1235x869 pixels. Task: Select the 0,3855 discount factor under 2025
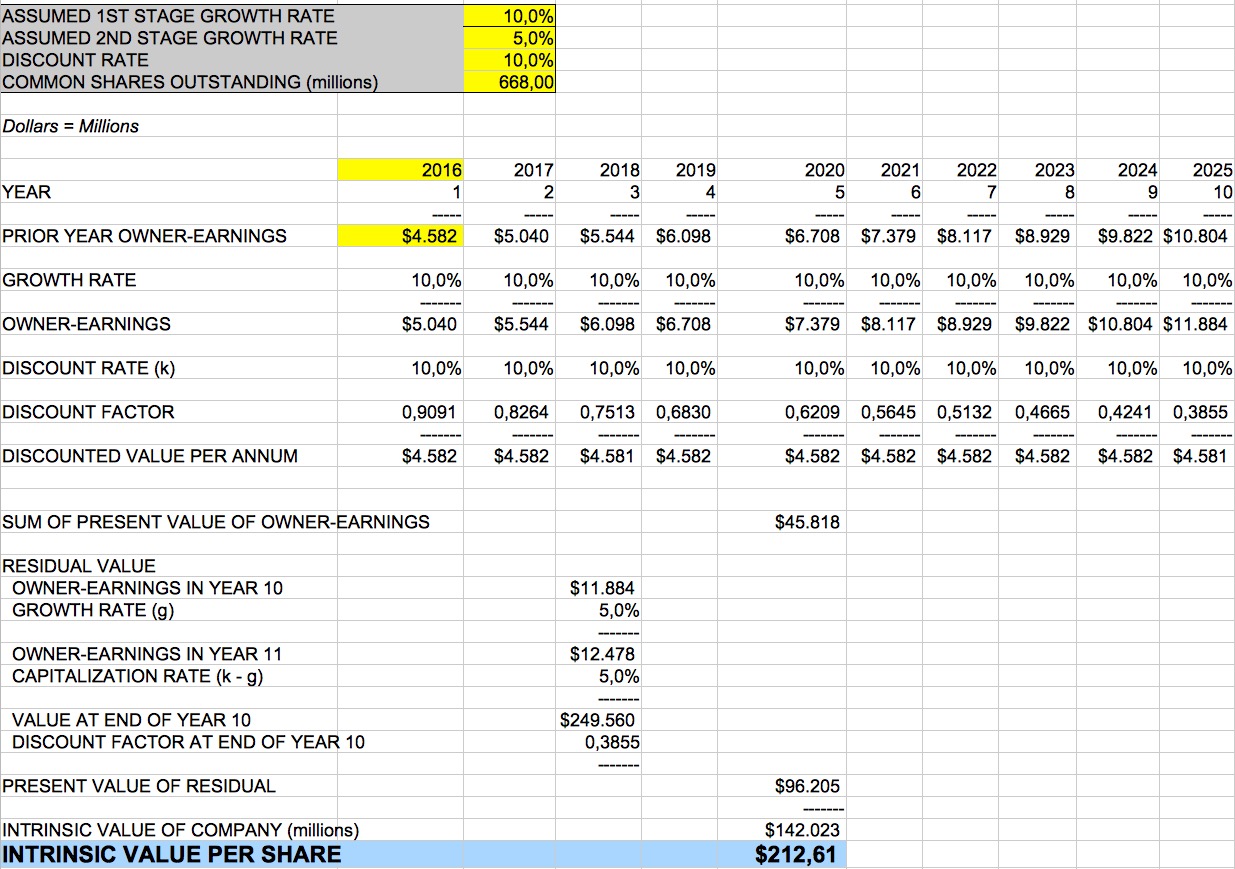1198,412
